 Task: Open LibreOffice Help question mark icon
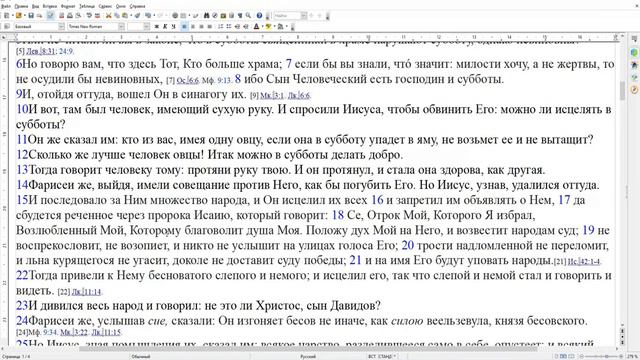click(259, 16)
